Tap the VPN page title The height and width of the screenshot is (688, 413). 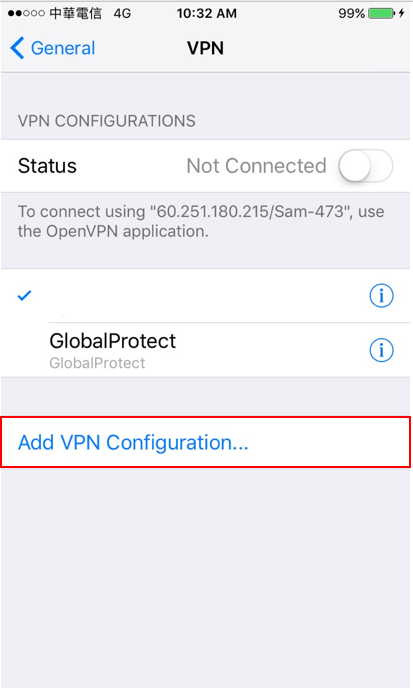(205, 48)
